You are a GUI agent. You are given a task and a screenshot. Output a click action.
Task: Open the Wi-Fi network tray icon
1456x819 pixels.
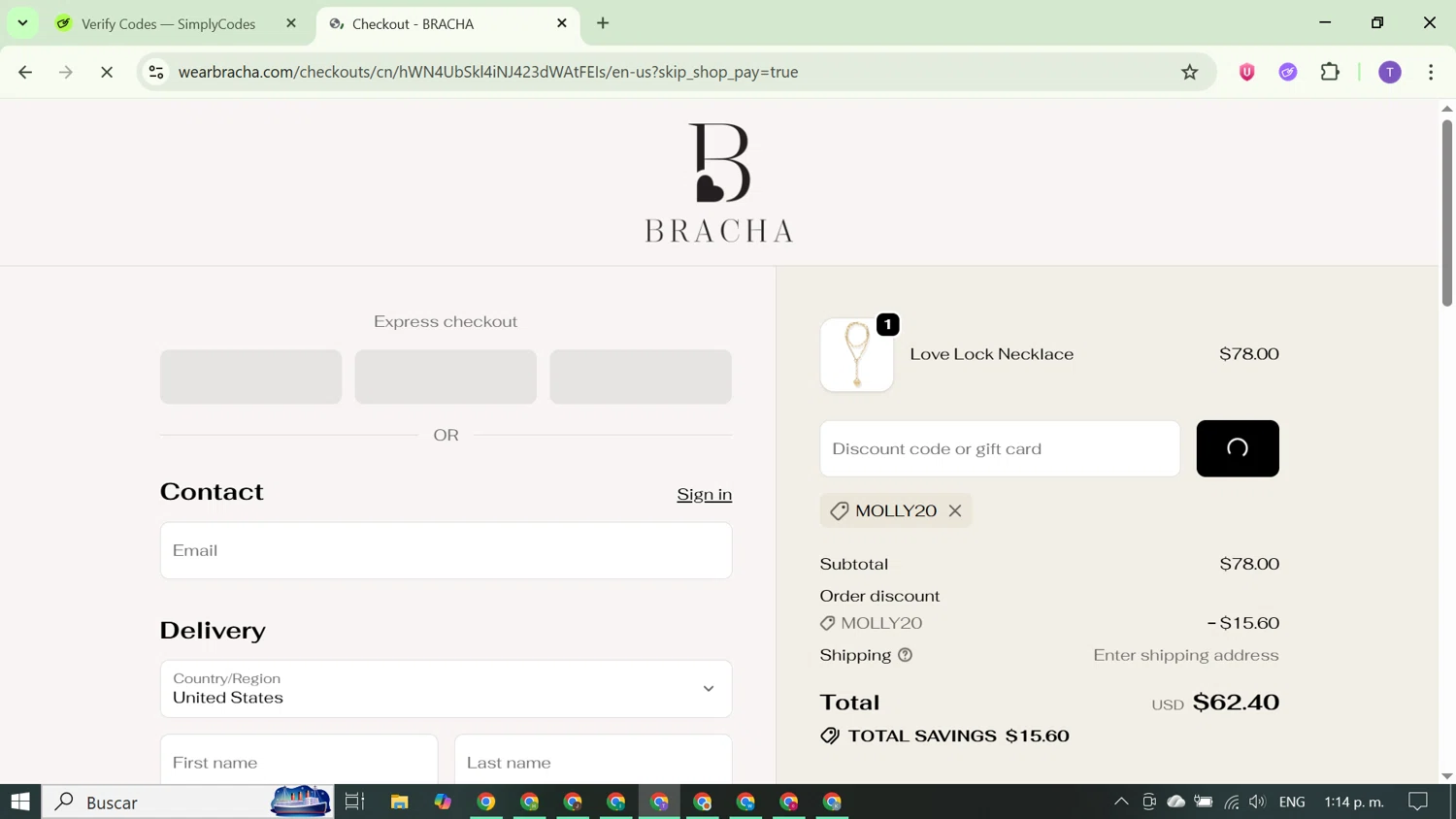tap(1232, 802)
